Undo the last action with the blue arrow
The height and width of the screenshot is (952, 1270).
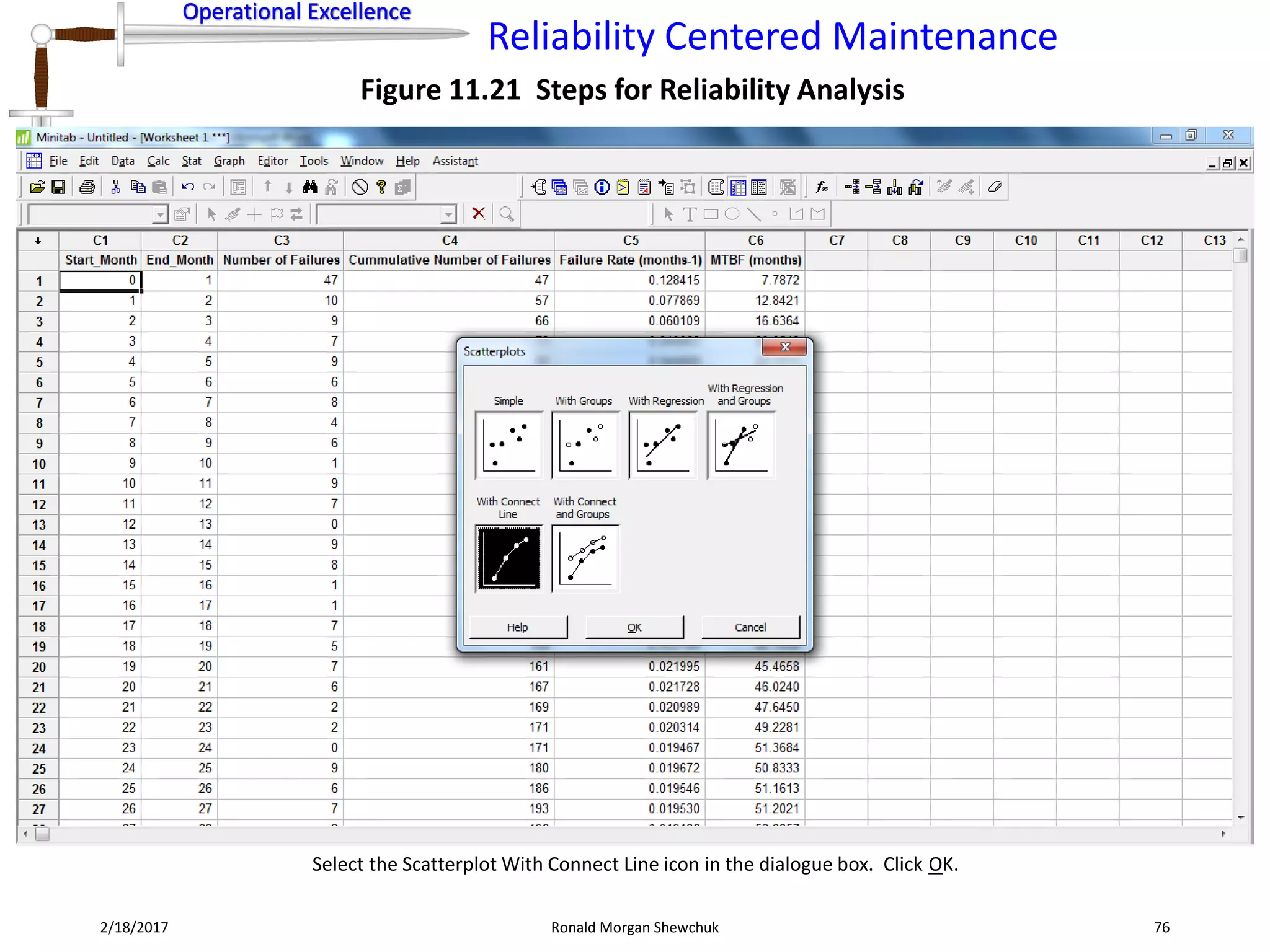[188, 187]
